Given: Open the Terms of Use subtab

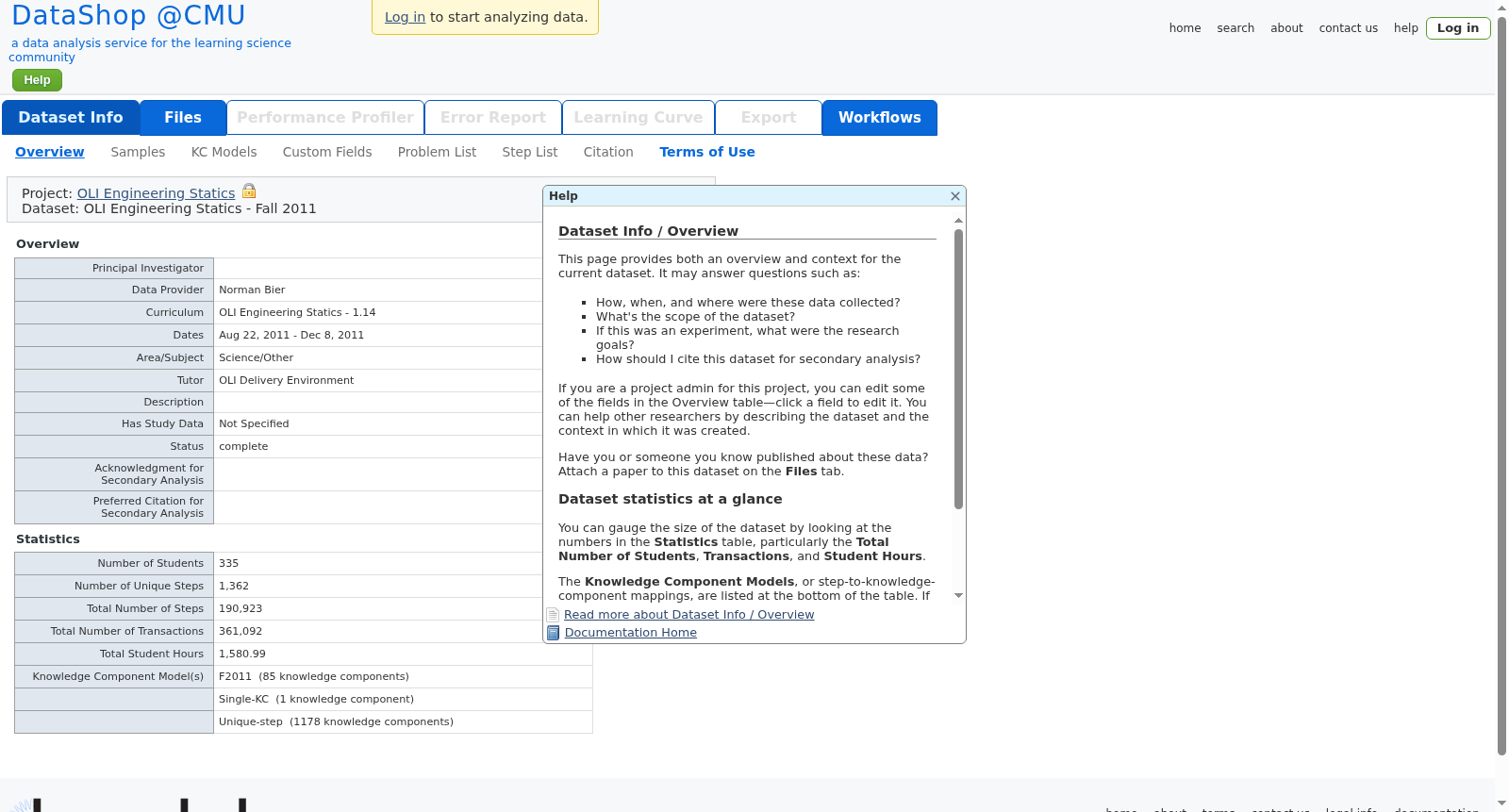Looking at the screenshot, I should (x=707, y=152).
